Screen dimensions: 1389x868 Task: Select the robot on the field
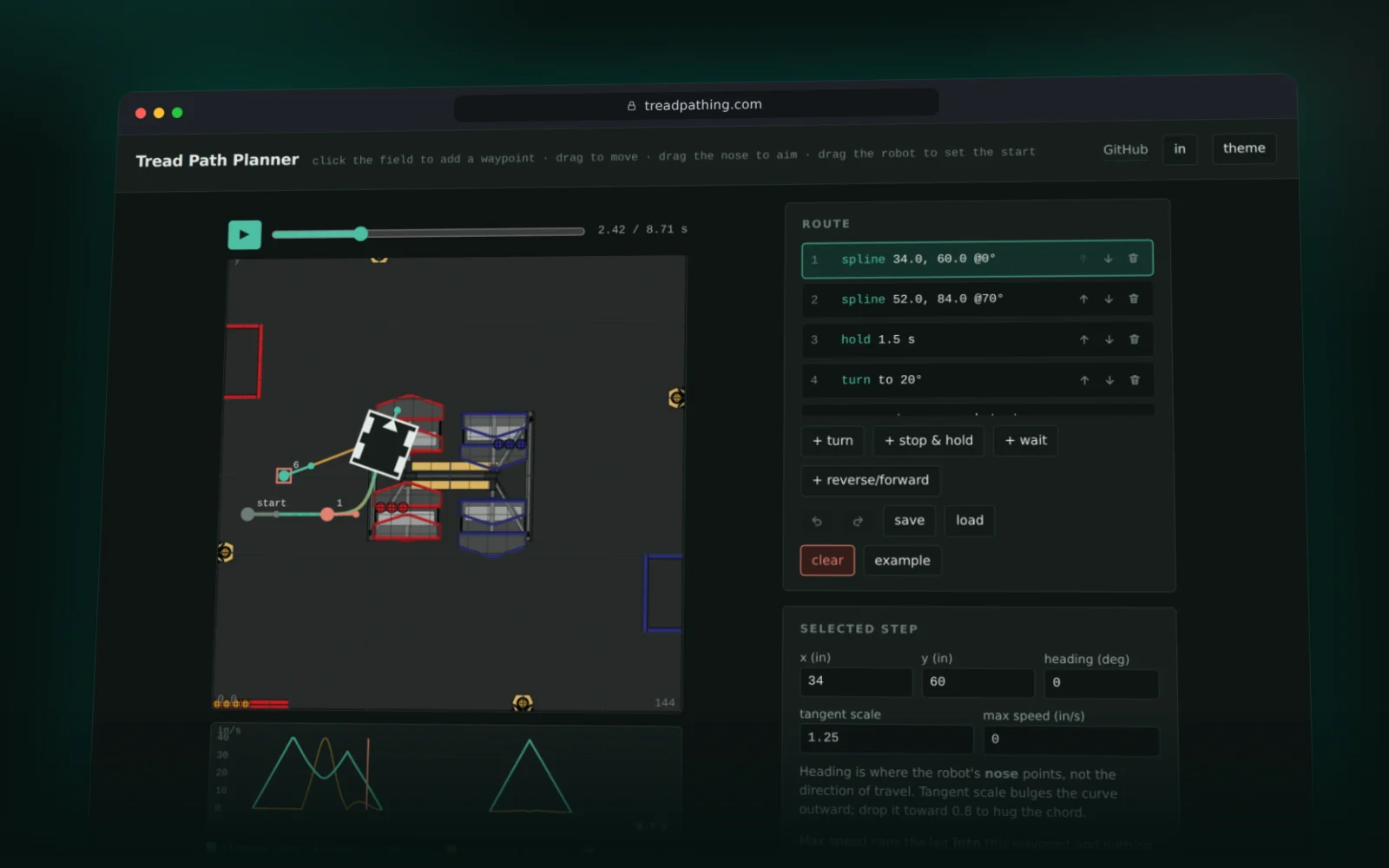tap(384, 444)
